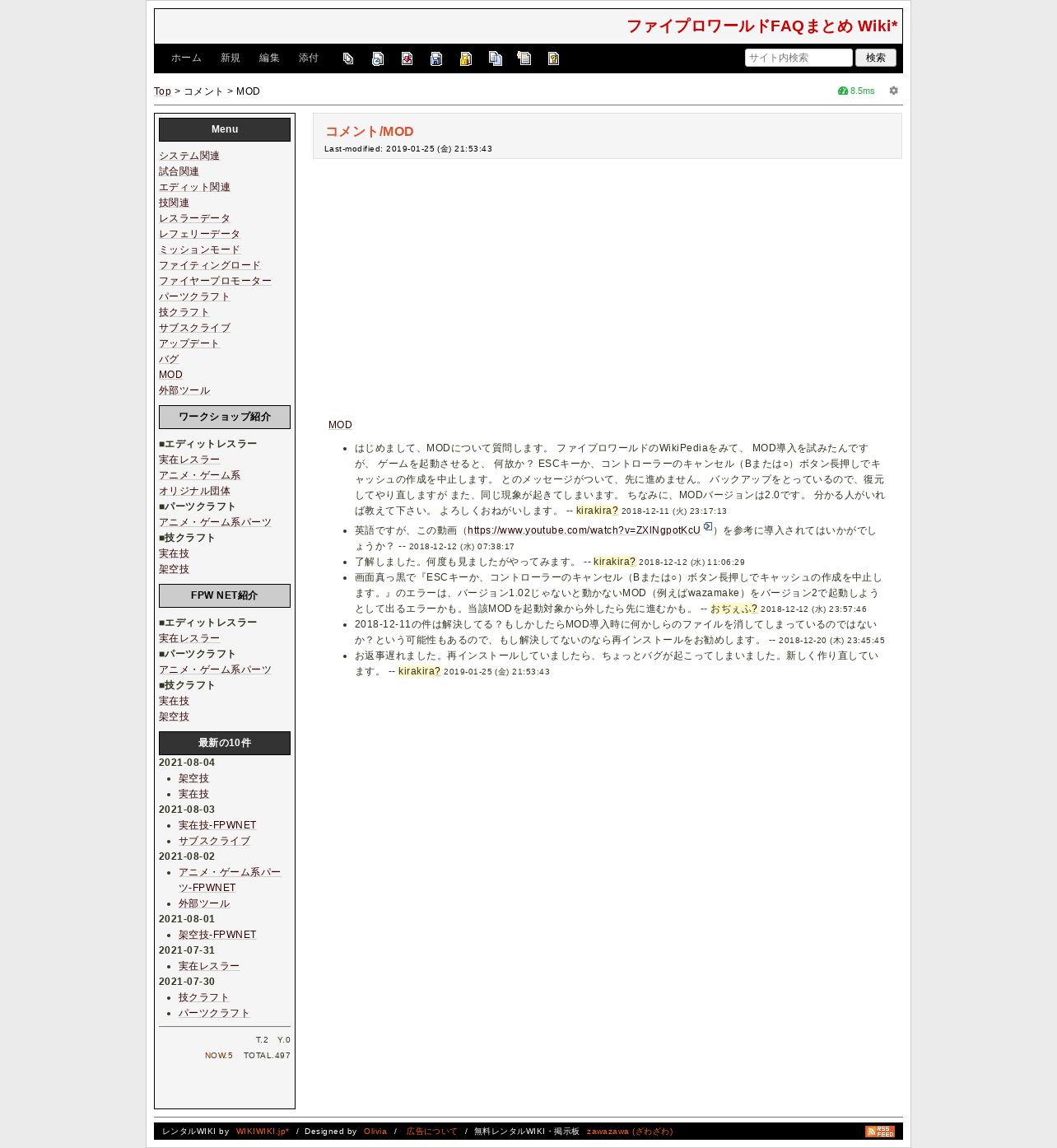Click the RSS Feed icon in footer

[879, 1132]
